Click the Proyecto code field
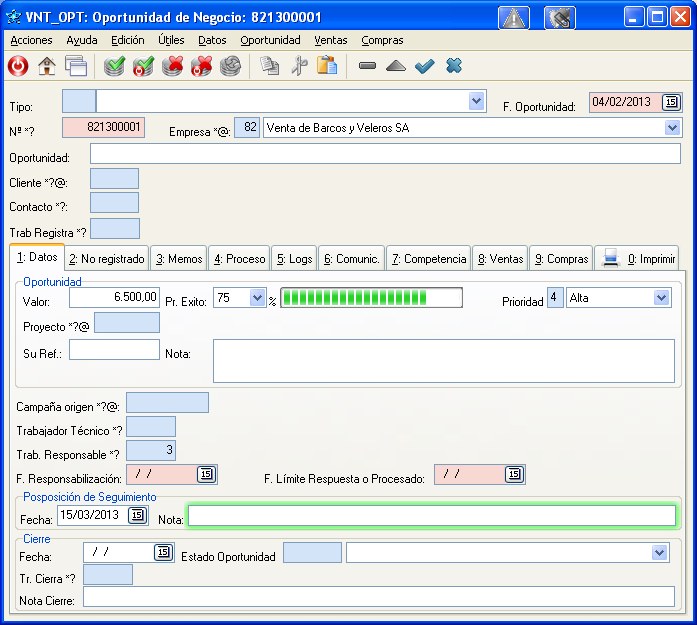 [127, 323]
